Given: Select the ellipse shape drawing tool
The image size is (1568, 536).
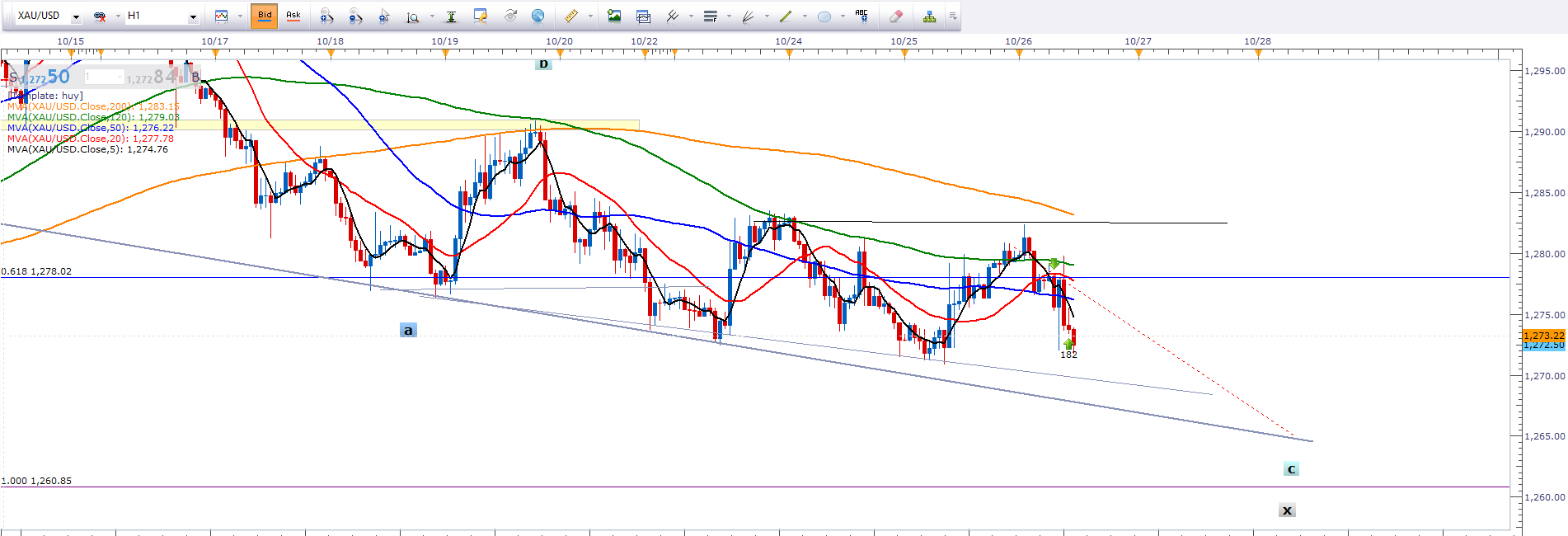Looking at the screenshot, I should 824,16.
